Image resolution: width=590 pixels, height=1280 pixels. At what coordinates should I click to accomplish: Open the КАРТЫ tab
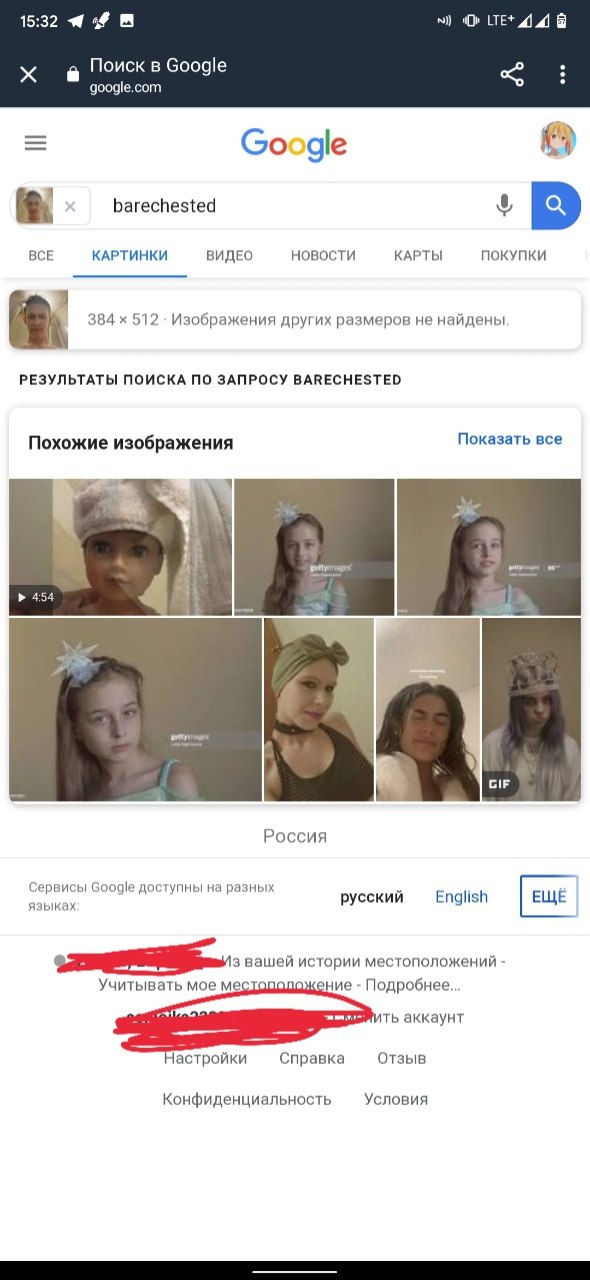418,256
